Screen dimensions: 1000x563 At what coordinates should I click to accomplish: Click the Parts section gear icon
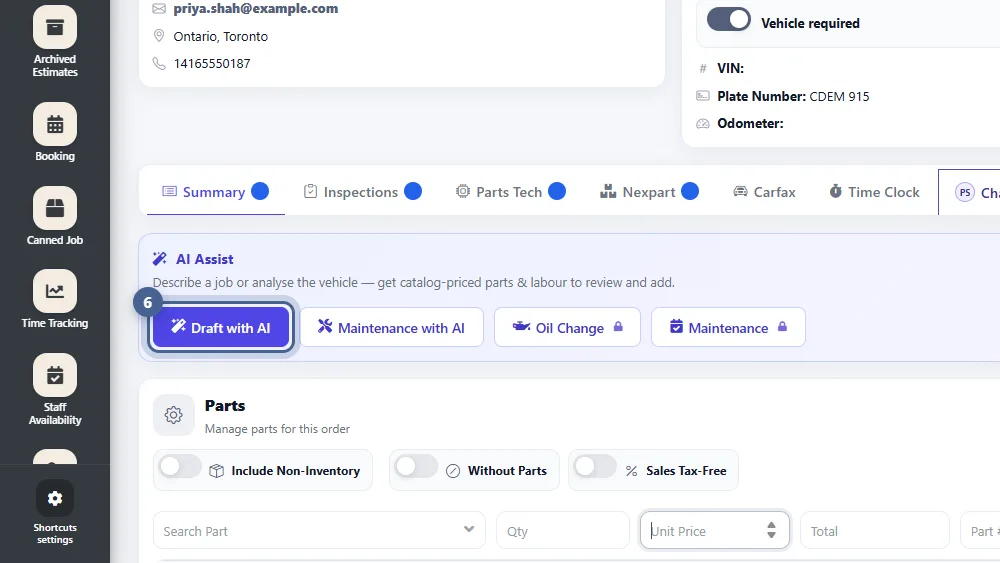click(x=173, y=415)
